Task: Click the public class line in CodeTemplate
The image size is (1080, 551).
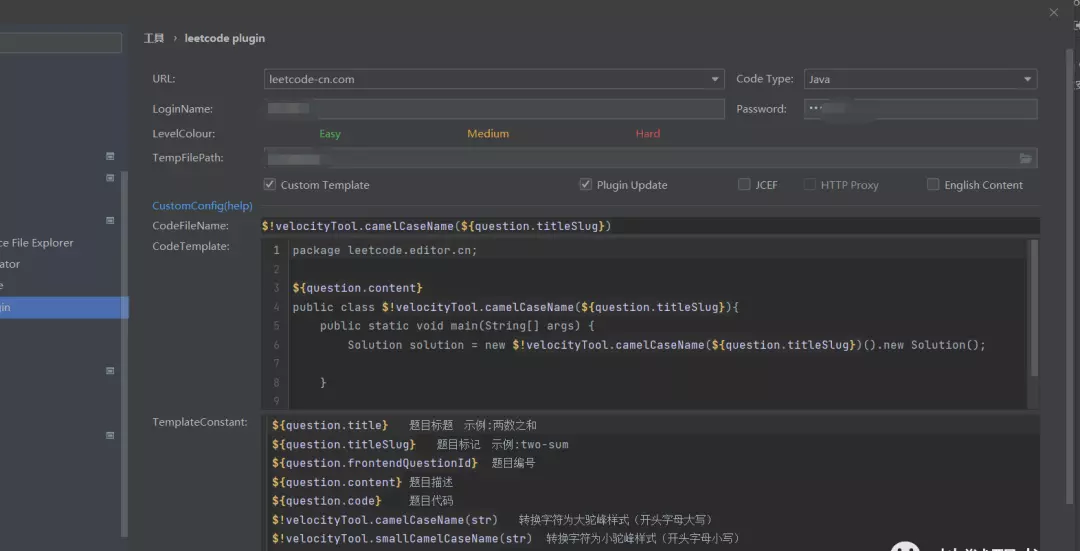Action: point(515,307)
